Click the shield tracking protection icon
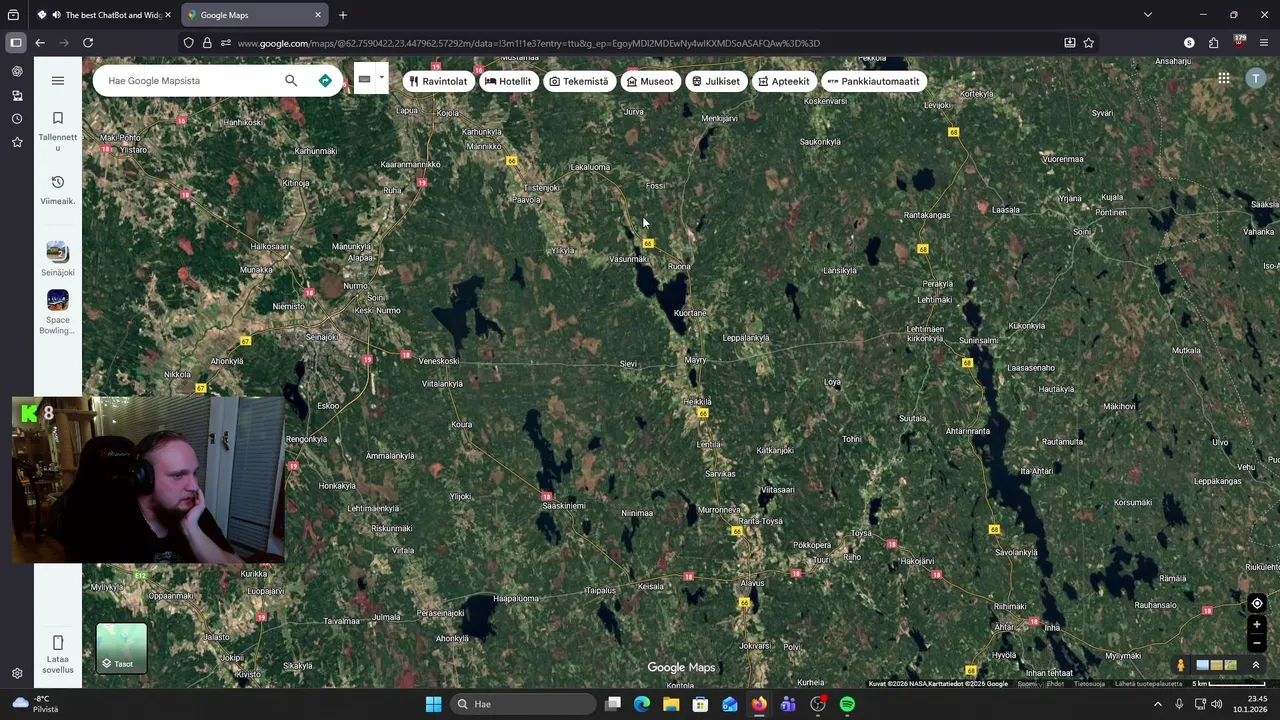 click(x=189, y=43)
